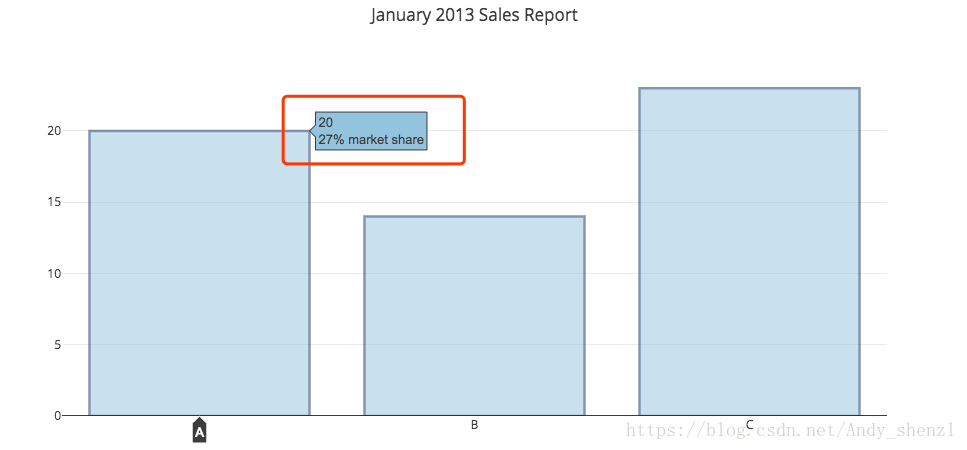Click the 0 tick label on y-axis

(x=57, y=415)
